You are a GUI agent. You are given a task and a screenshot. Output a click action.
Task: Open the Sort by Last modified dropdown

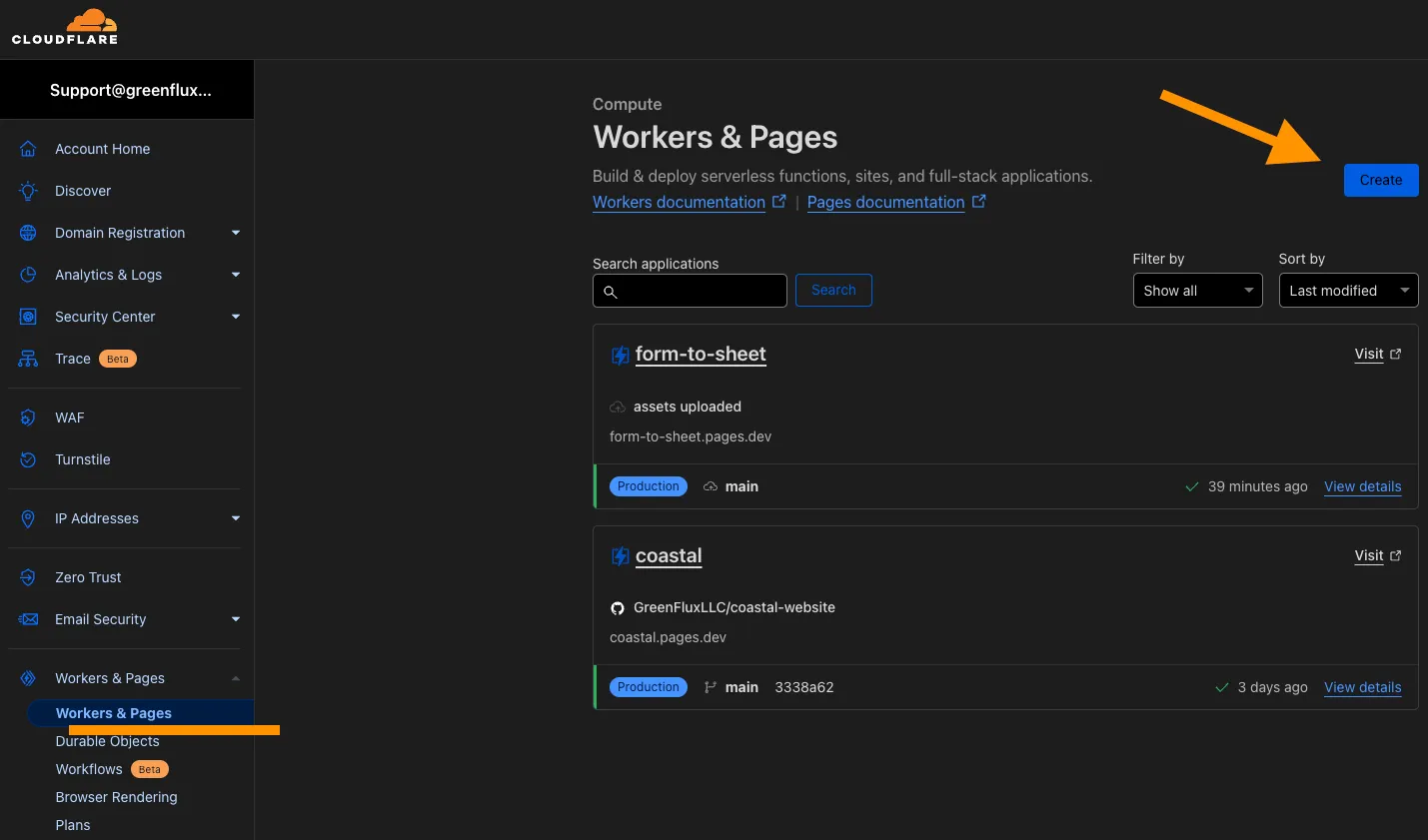point(1348,291)
